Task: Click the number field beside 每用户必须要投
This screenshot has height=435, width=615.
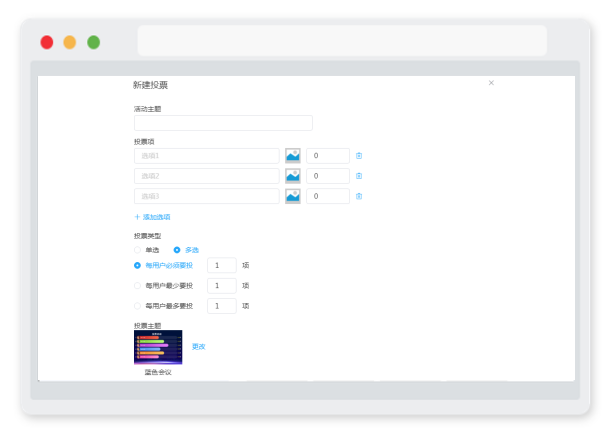Action: [222, 266]
